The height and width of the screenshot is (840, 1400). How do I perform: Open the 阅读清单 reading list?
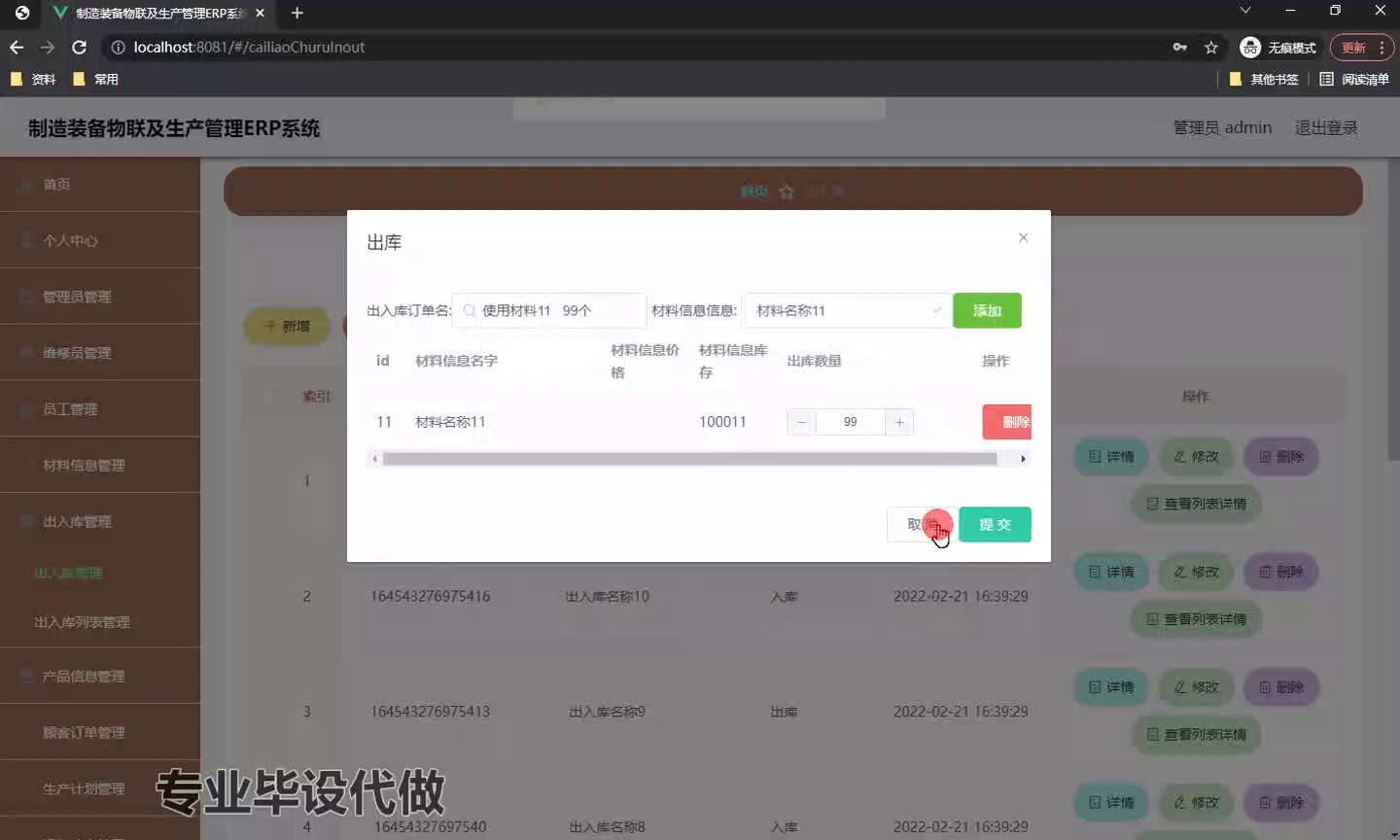[x=1354, y=80]
